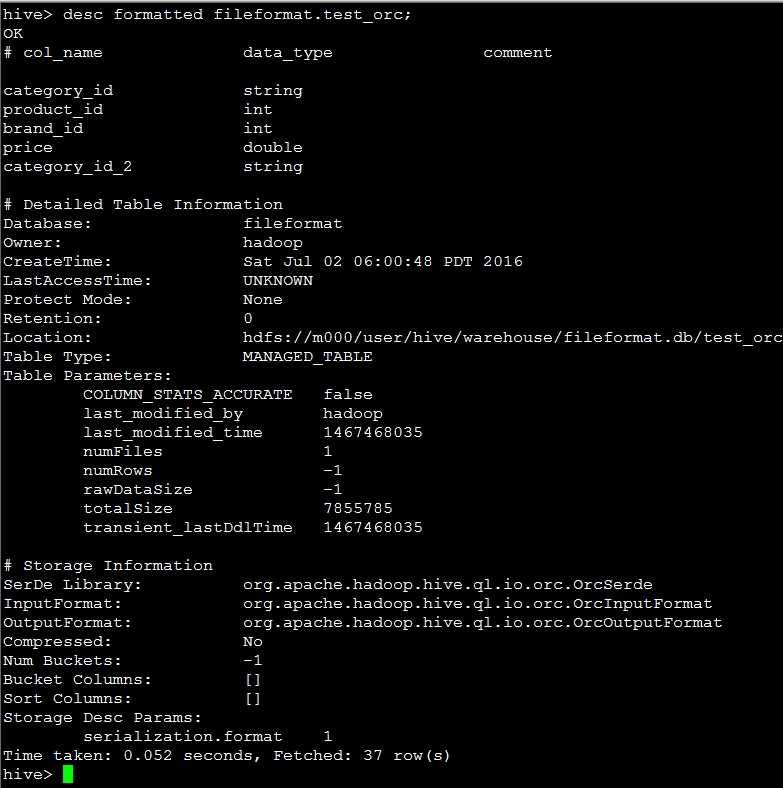Viewport: 783px width, 788px height.
Task: Click the 'price' column name
Action: [x=28, y=148]
